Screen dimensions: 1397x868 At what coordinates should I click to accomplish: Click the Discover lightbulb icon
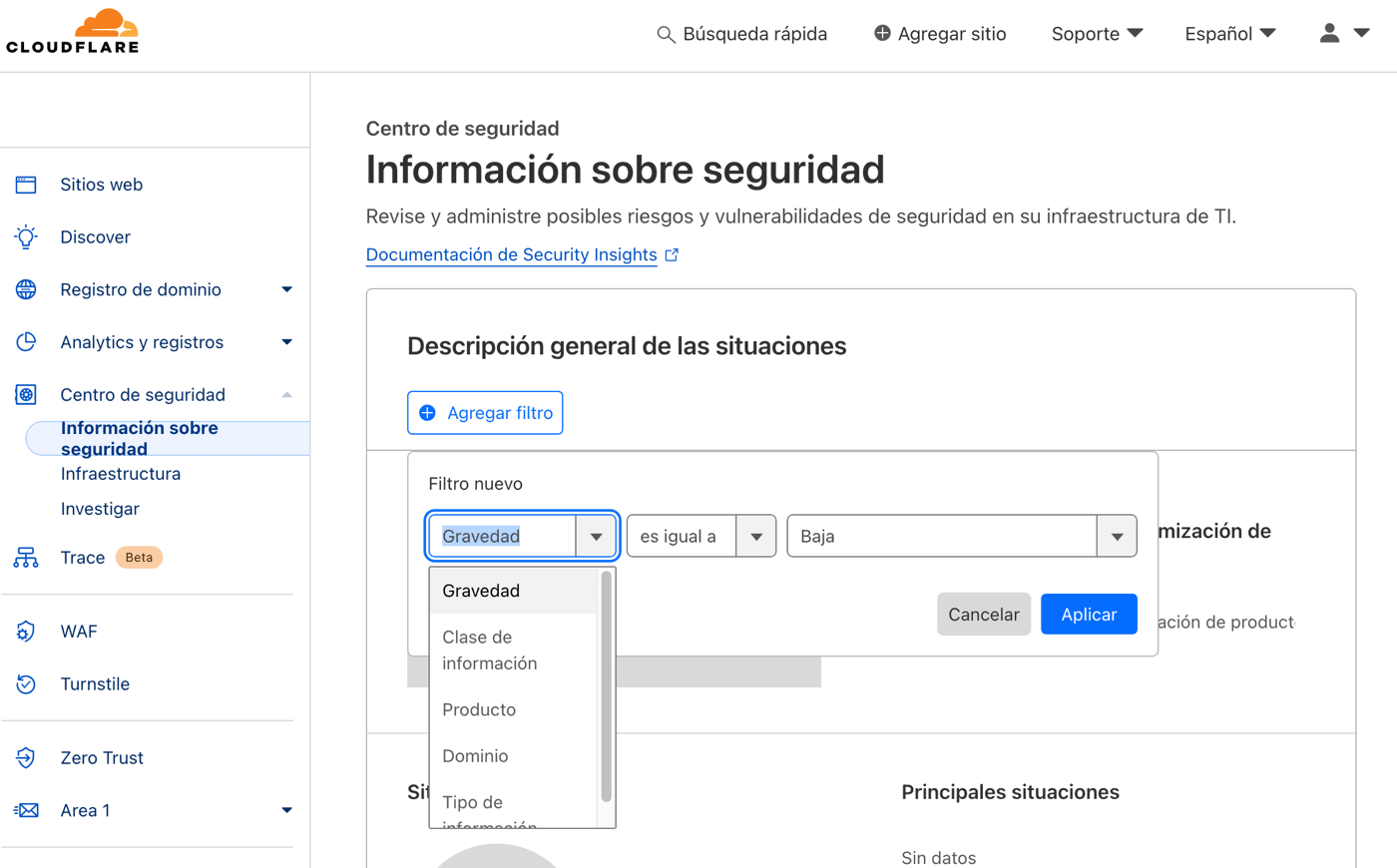click(26, 236)
